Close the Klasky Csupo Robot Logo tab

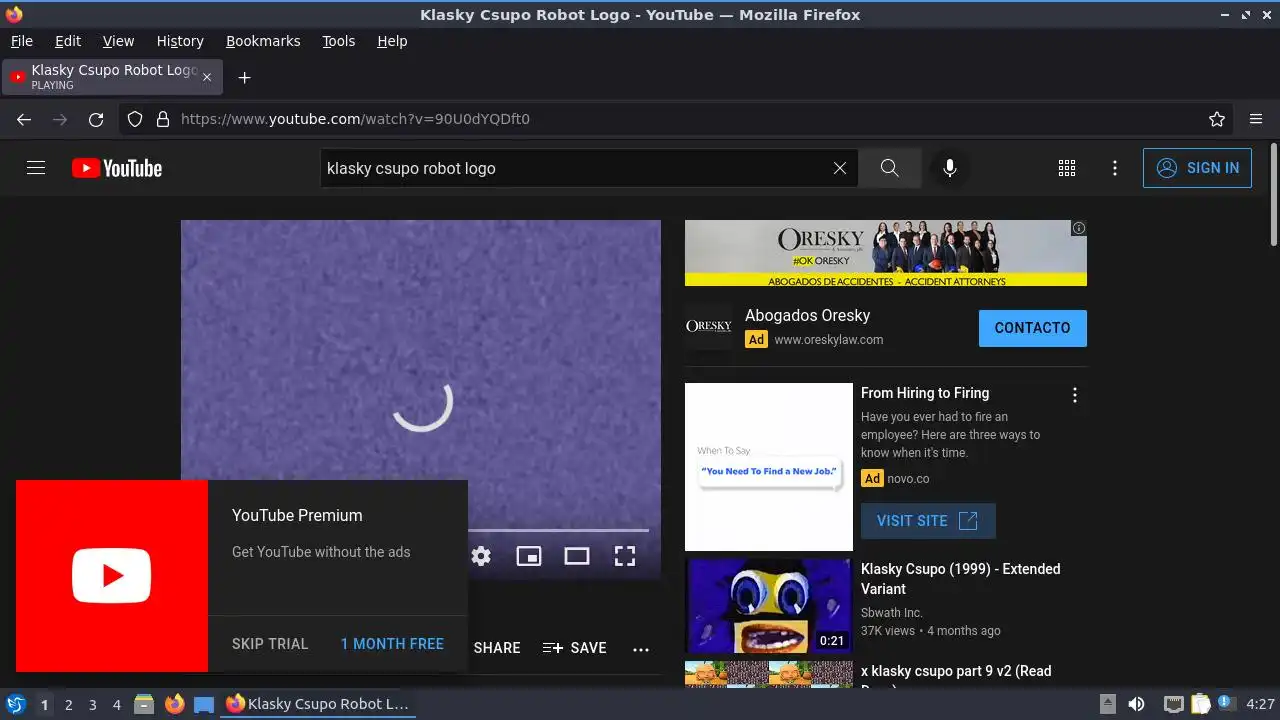(x=207, y=77)
